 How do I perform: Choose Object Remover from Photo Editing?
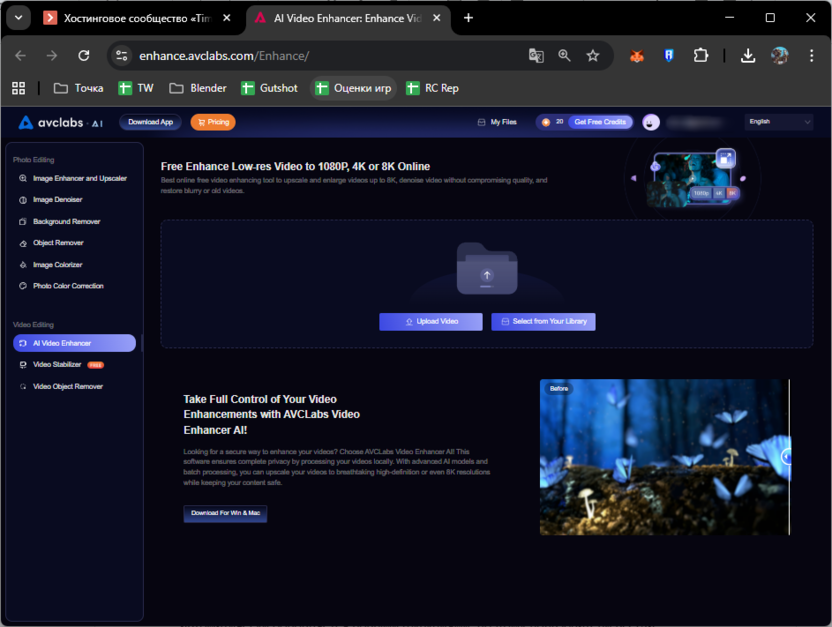point(58,243)
